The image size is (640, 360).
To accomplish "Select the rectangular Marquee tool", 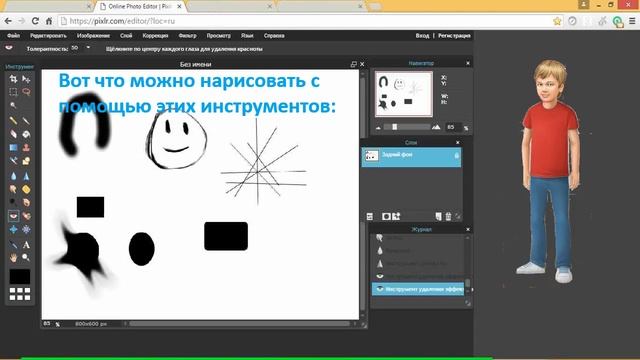I will click(13, 92).
